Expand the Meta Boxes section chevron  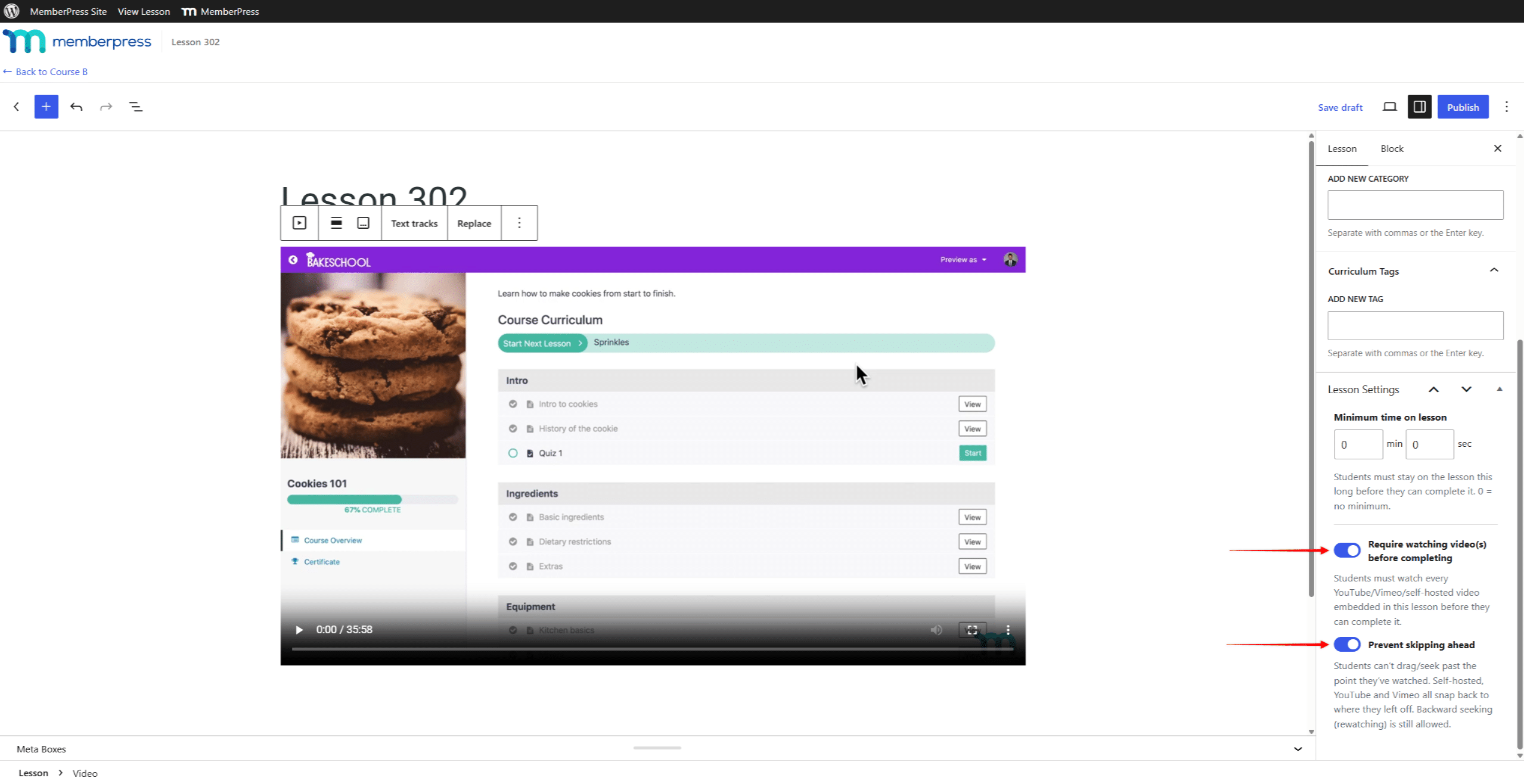coord(1298,749)
